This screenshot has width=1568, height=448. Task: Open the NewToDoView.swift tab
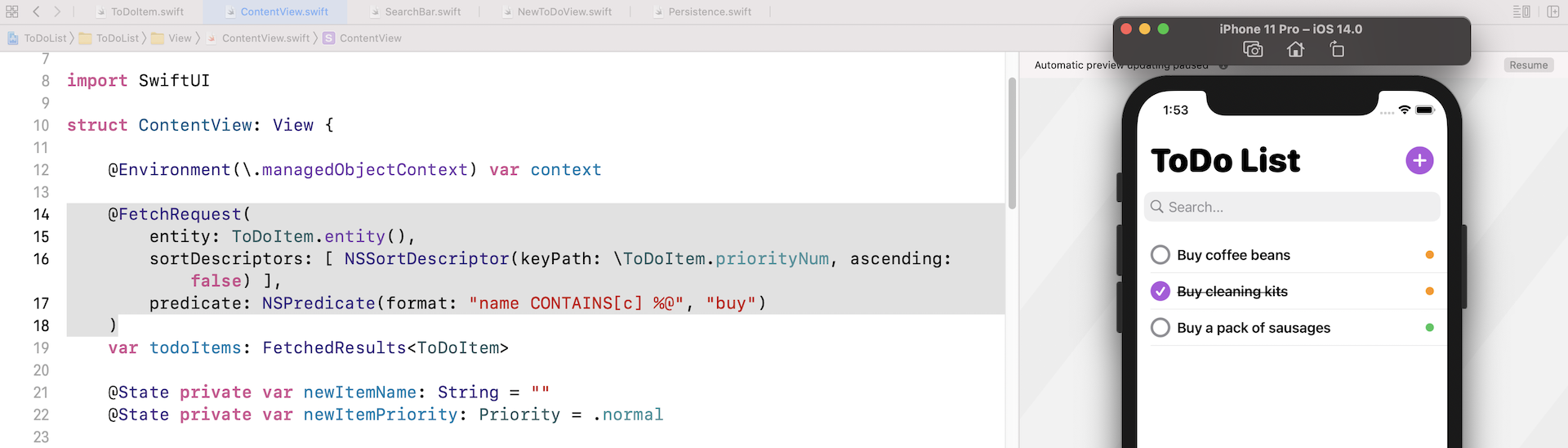coord(563,12)
